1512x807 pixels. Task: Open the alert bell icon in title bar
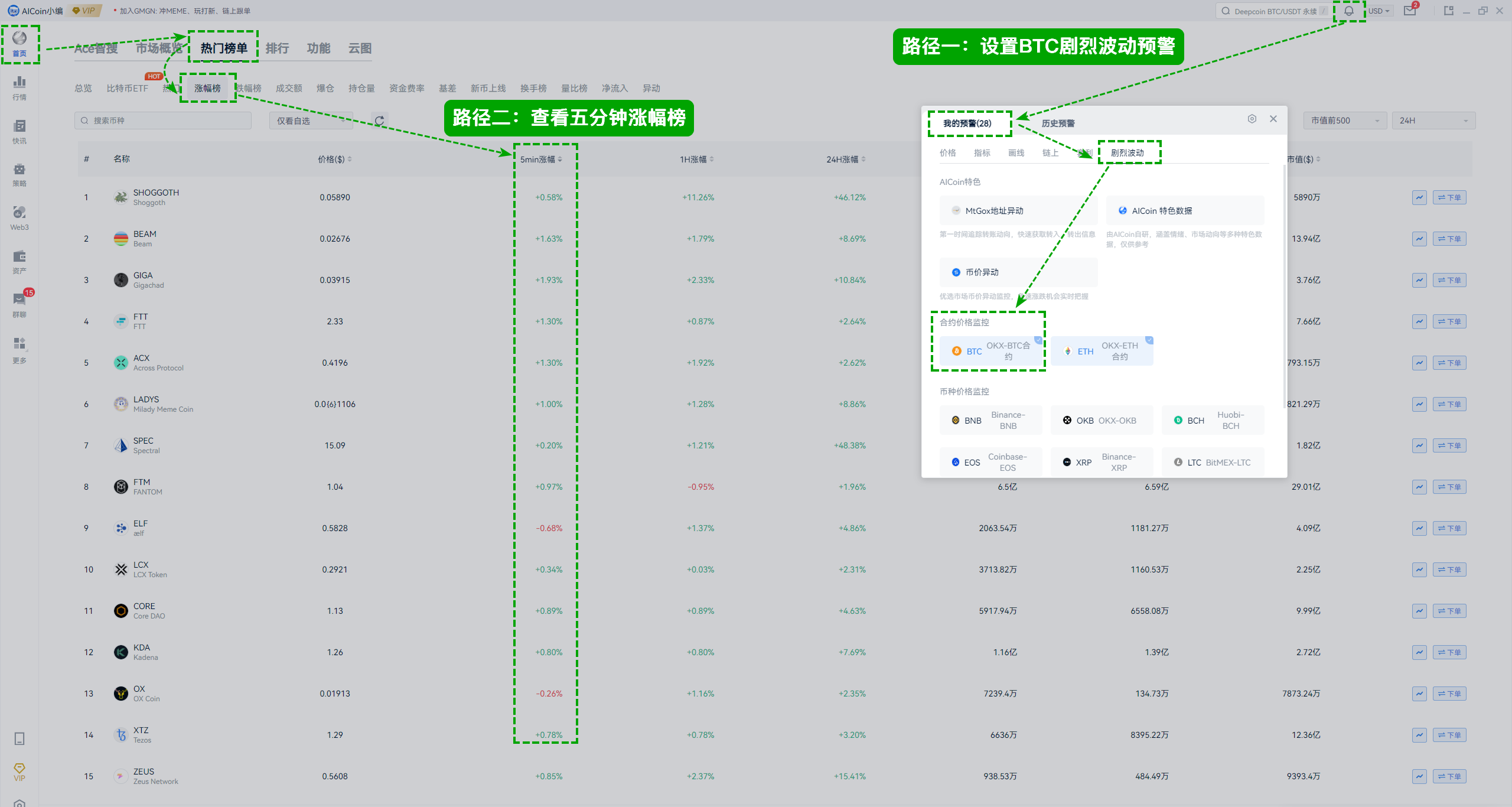click(x=1349, y=11)
